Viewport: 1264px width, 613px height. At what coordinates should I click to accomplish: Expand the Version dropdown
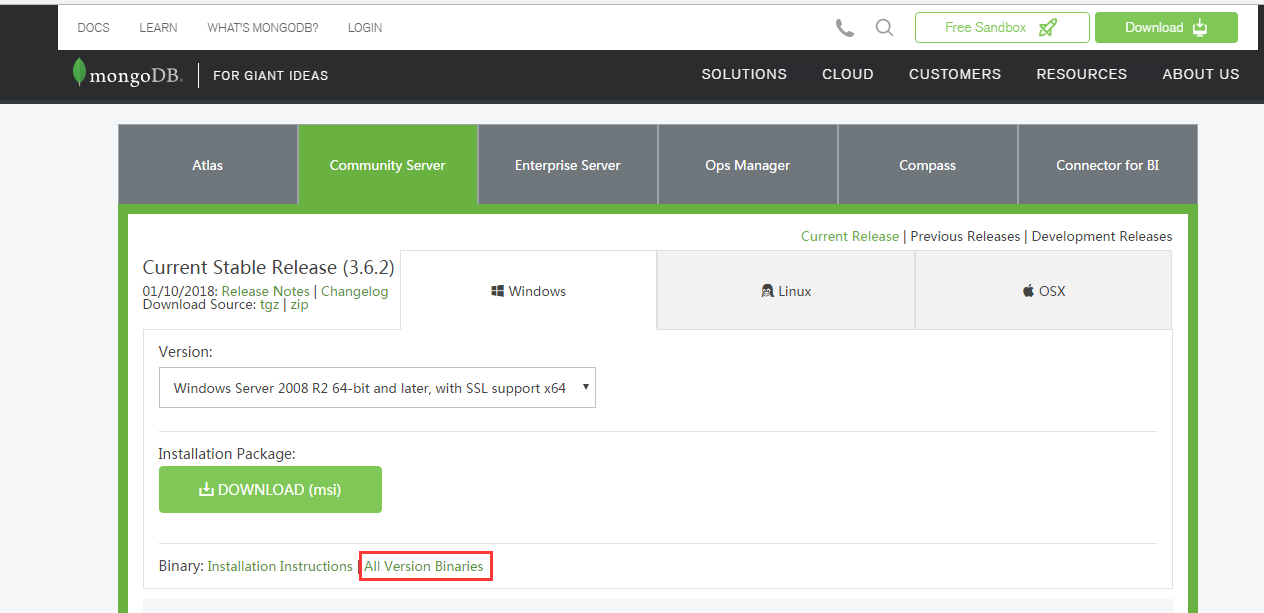(377, 388)
